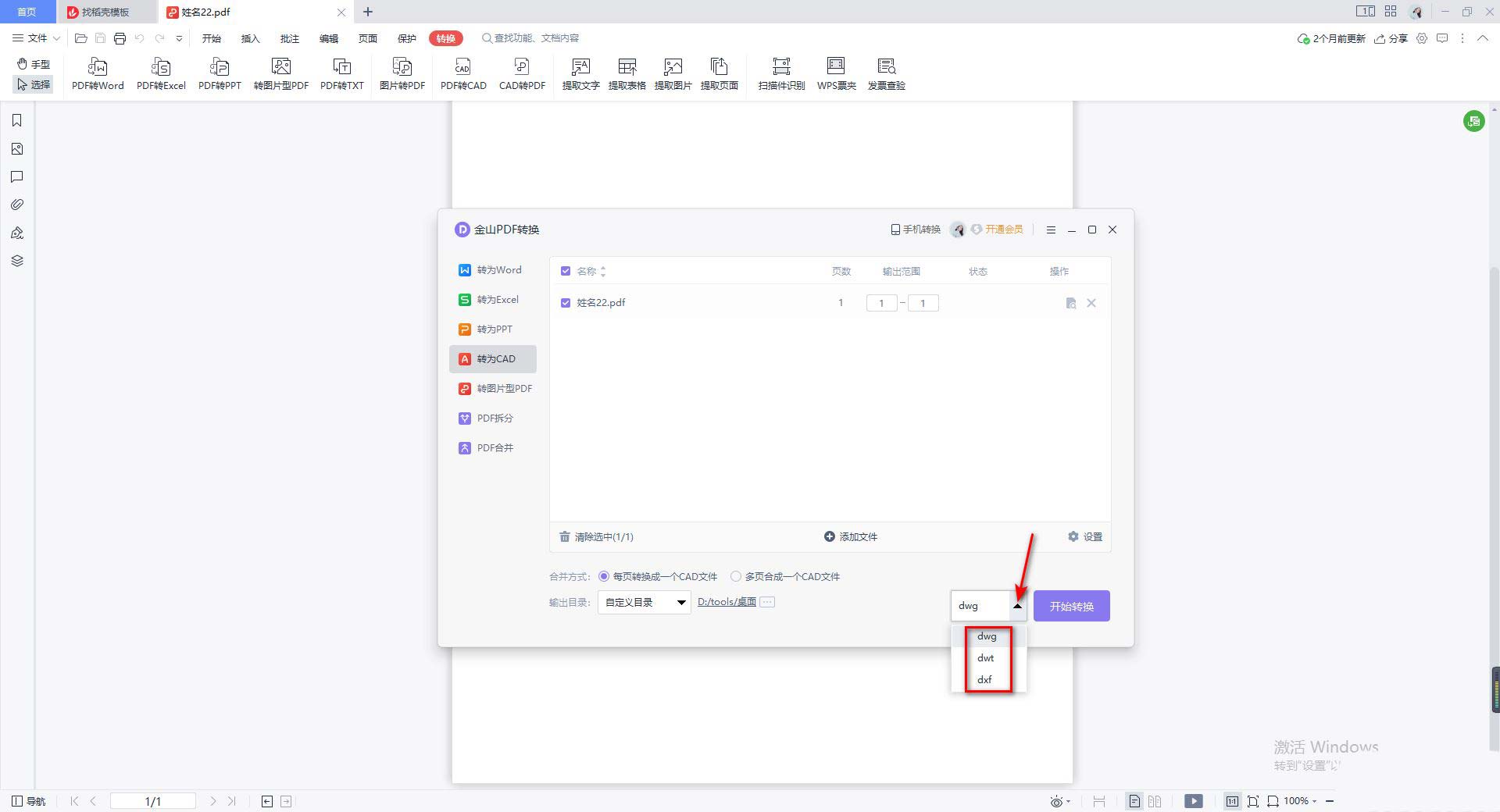Viewport: 1500px width, 812px height.
Task: Switch to single page view in status bar
Action: (1134, 801)
